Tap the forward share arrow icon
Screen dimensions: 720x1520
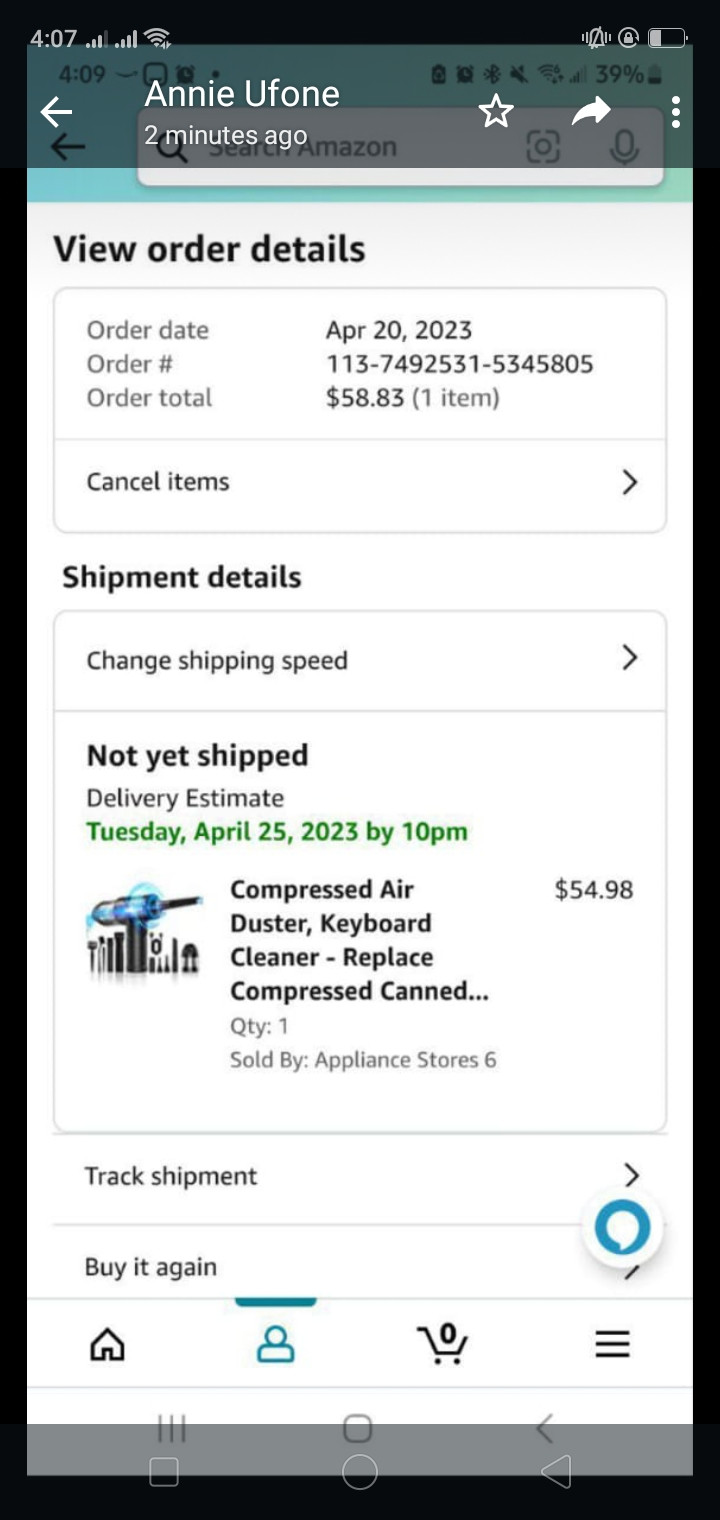pyautogui.click(x=591, y=111)
